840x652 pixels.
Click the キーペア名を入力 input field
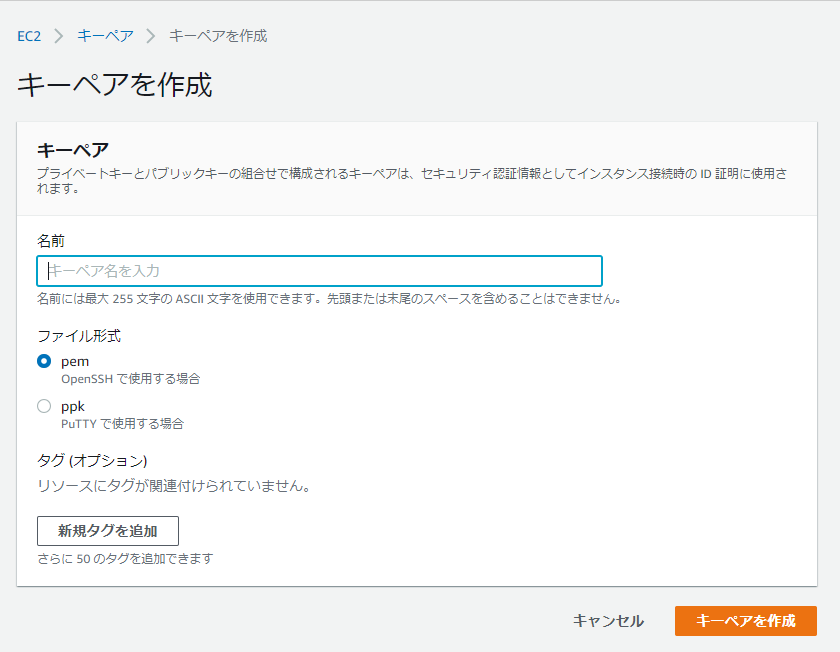(318, 270)
